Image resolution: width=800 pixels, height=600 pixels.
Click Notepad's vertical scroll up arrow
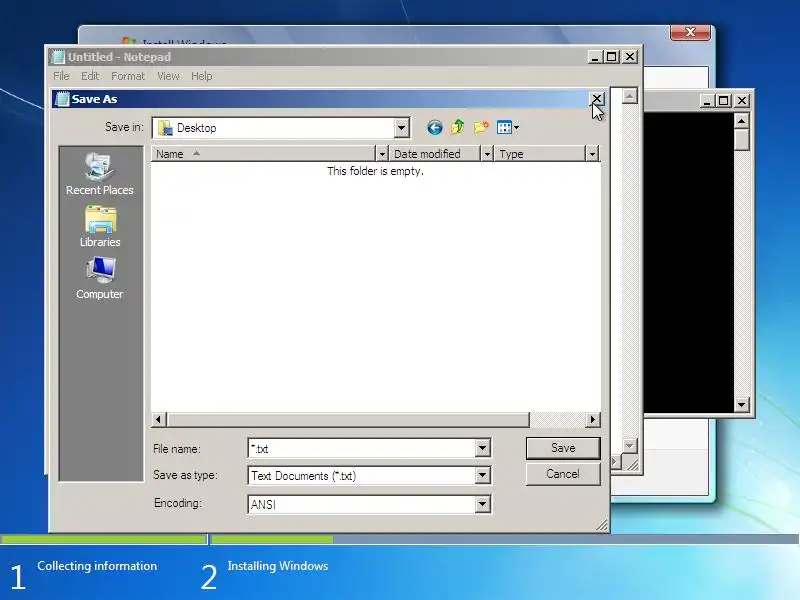630,95
